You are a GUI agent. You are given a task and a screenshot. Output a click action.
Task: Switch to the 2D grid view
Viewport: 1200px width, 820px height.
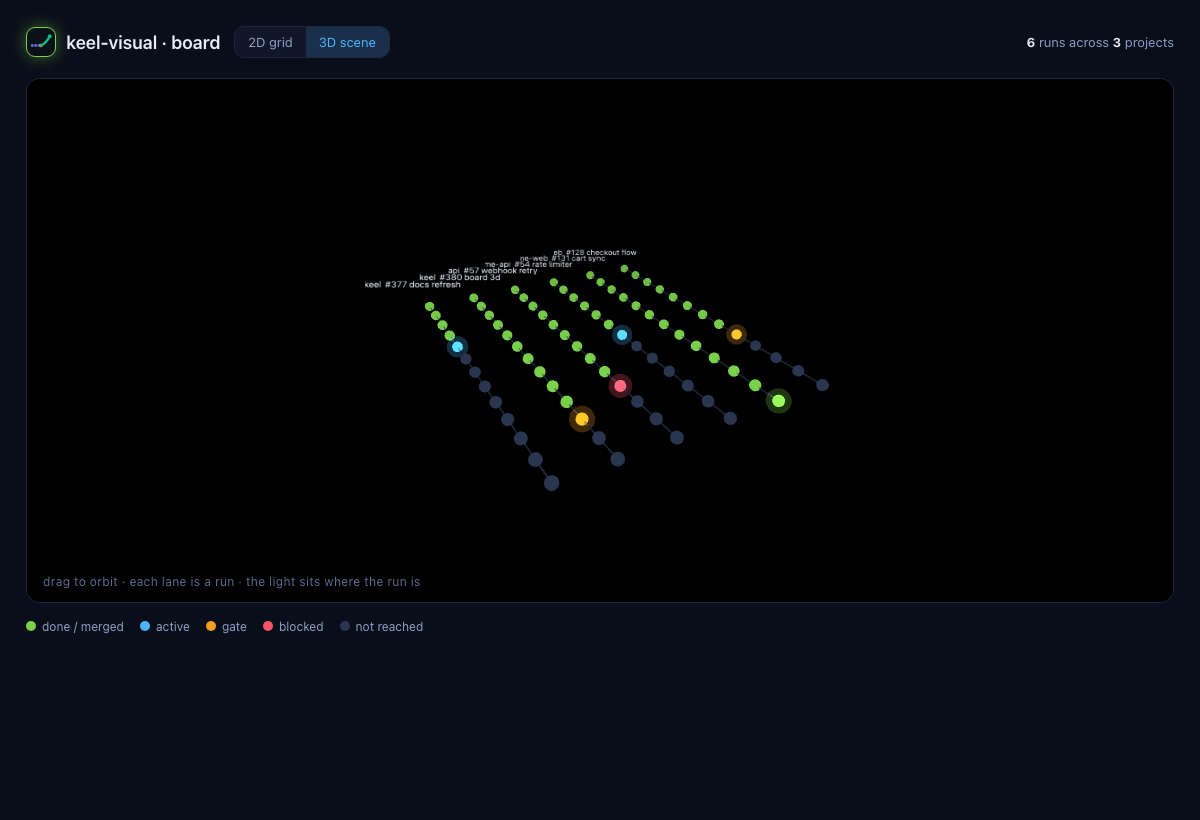click(x=270, y=42)
